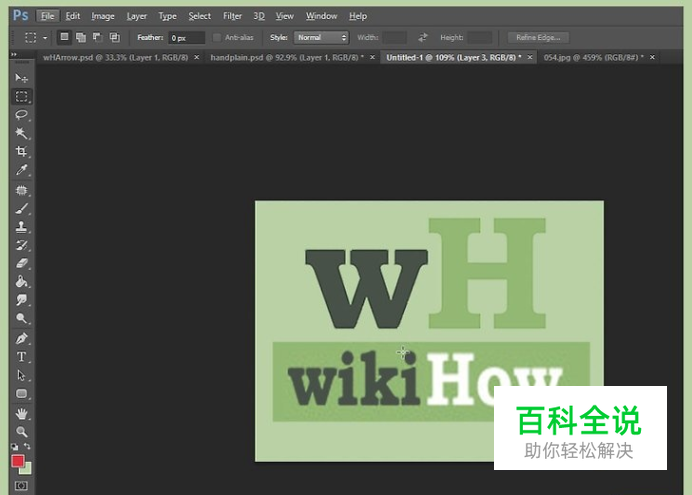Swap foreground and background colors
This screenshot has height=495, width=692.
(x=27, y=446)
